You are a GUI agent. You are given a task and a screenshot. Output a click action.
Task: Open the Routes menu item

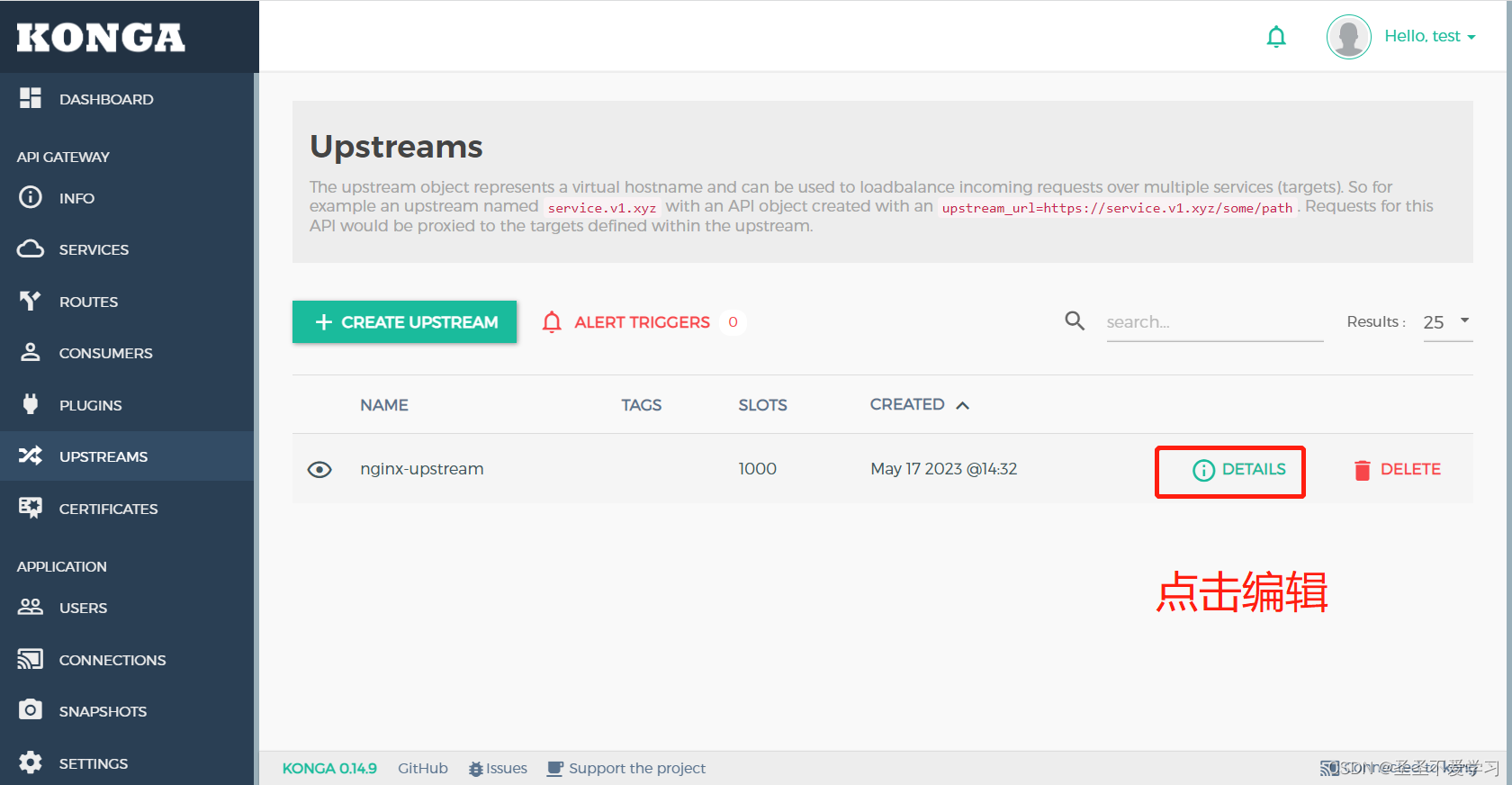tap(88, 302)
